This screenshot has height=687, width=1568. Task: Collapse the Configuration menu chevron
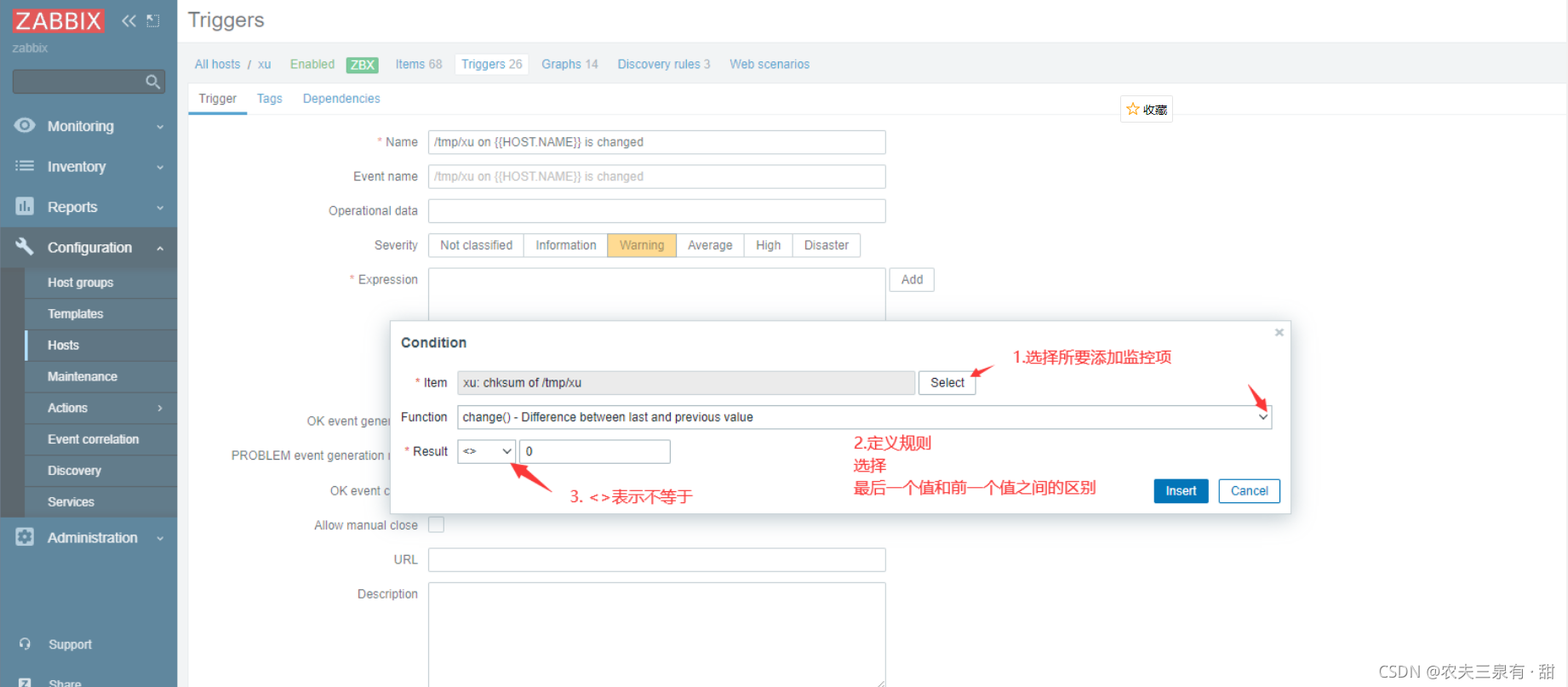(x=160, y=249)
